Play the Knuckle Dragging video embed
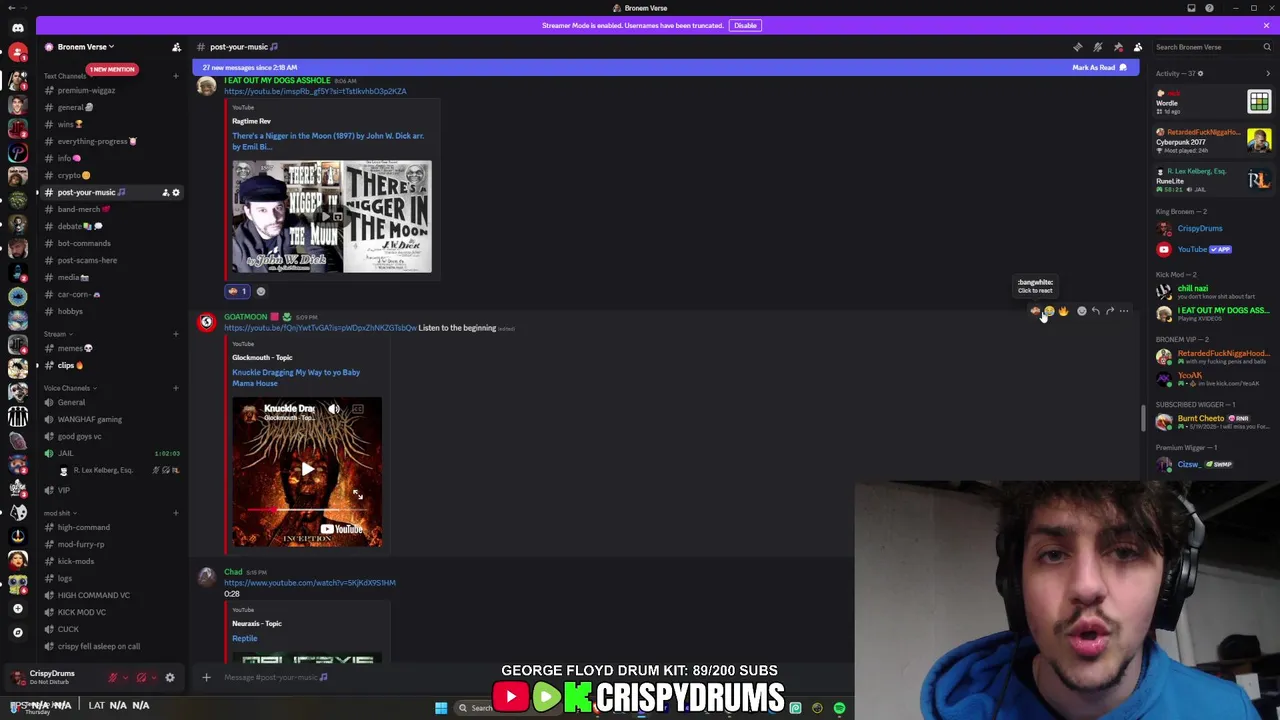Screen dimensions: 1280x720 point(307,469)
